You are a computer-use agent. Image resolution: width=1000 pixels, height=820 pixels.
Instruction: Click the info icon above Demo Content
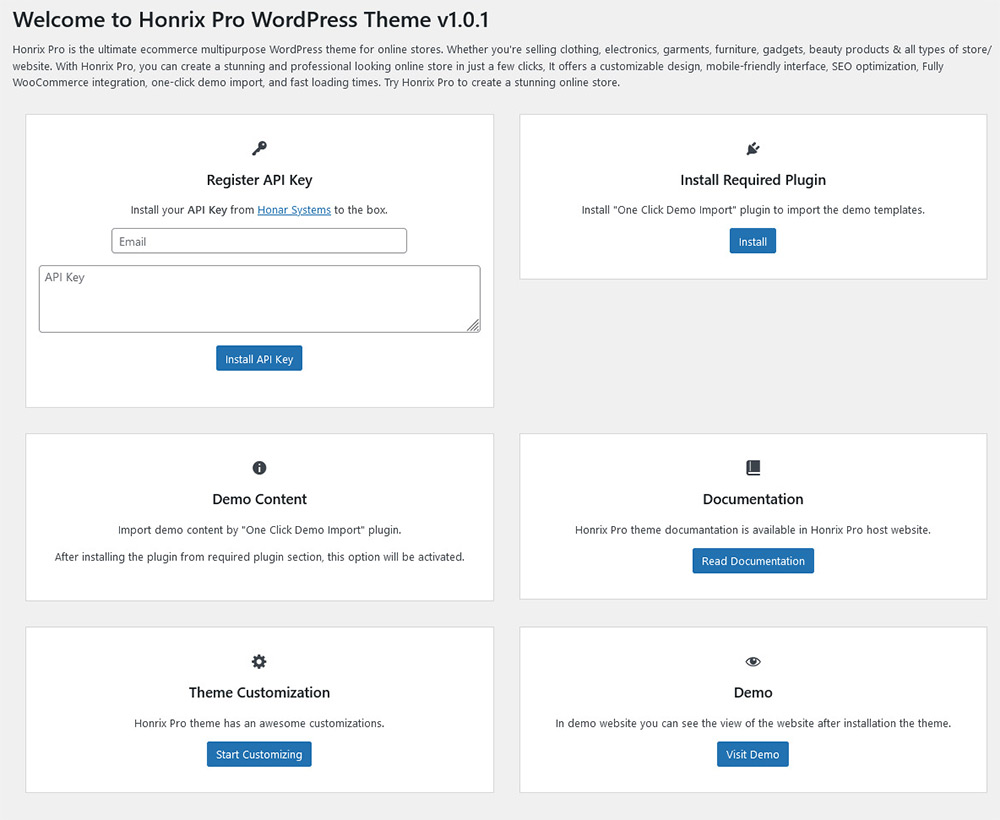[x=259, y=467]
